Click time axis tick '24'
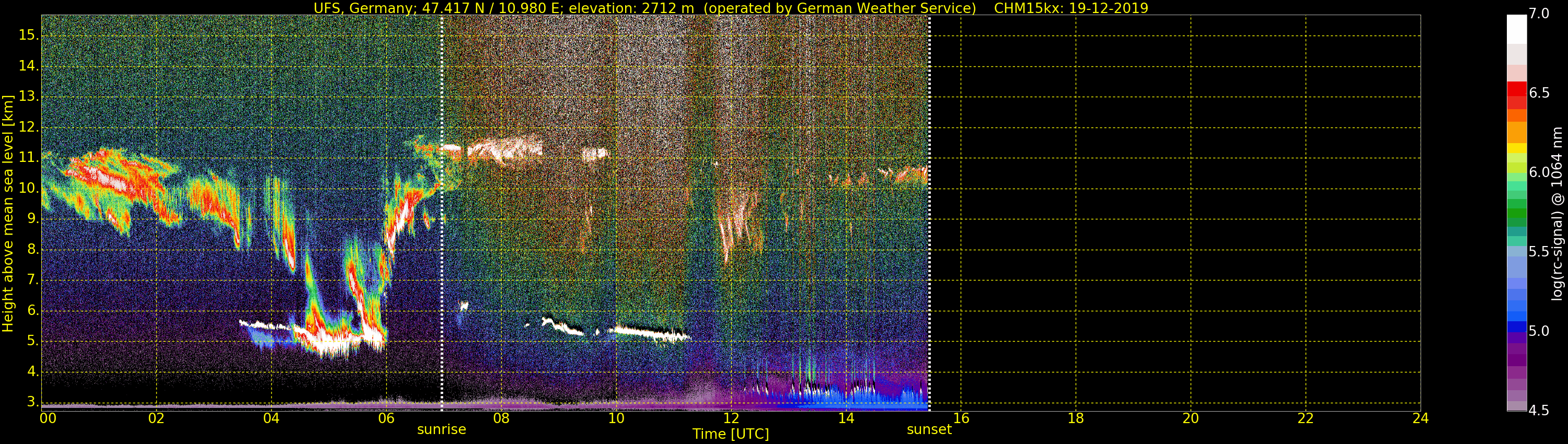Screen dimensions: 1568x444 pos(1421,418)
